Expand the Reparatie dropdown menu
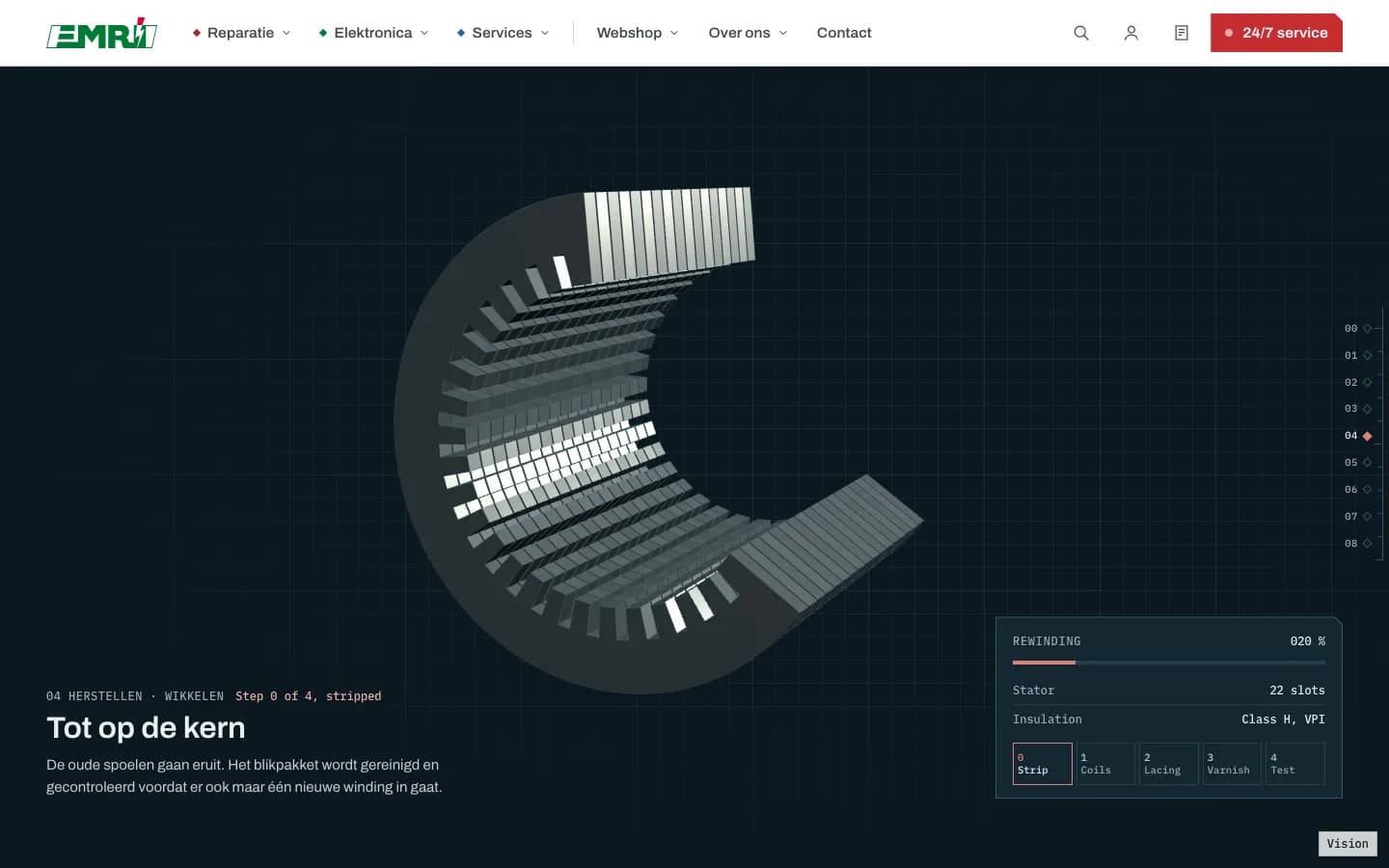Viewport: 1389px width, 868px height. point(241,33)
